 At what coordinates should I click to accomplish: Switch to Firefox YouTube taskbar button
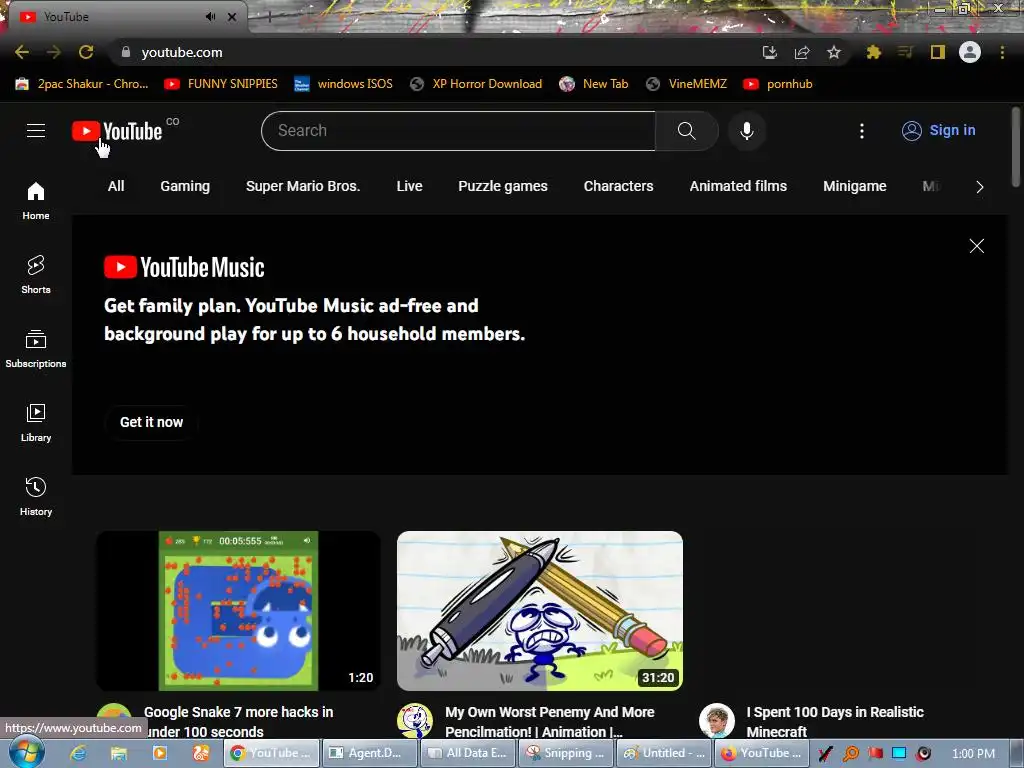coord(763,753)
